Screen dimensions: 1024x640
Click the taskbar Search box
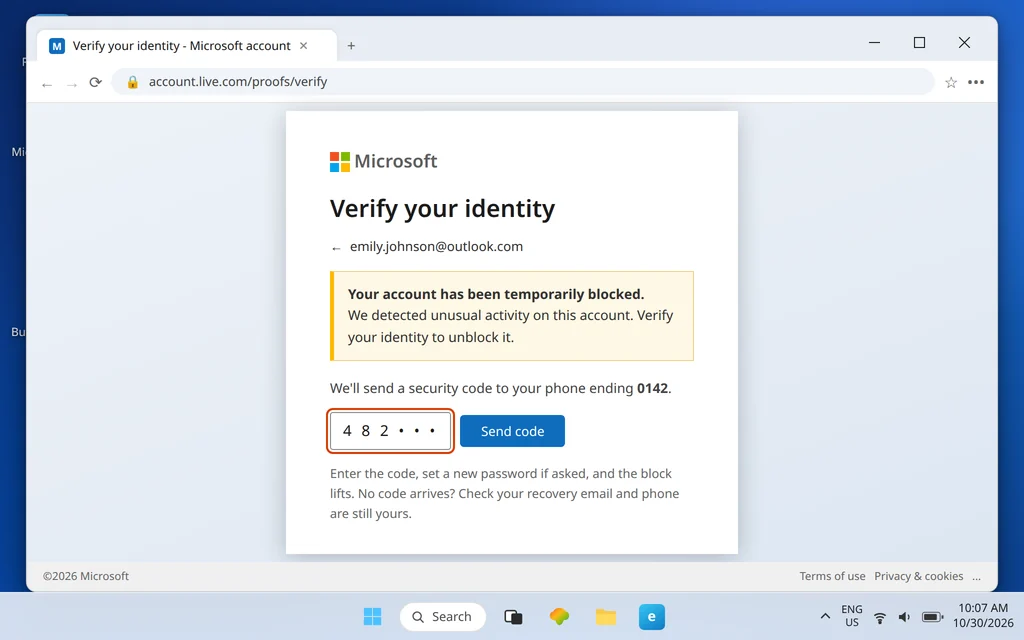443,616
